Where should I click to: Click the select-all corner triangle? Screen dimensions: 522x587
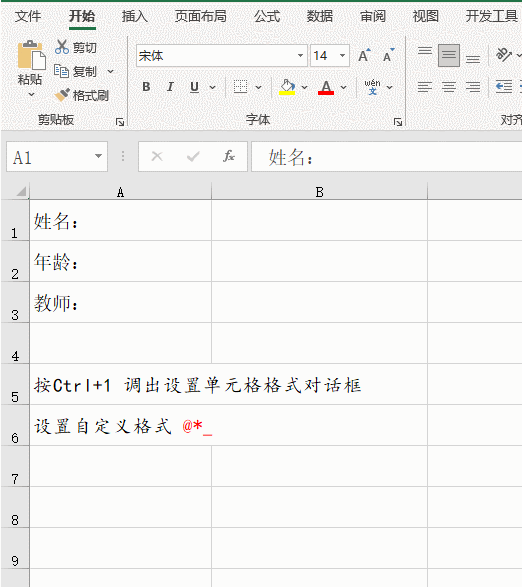(x=21, y=191)
